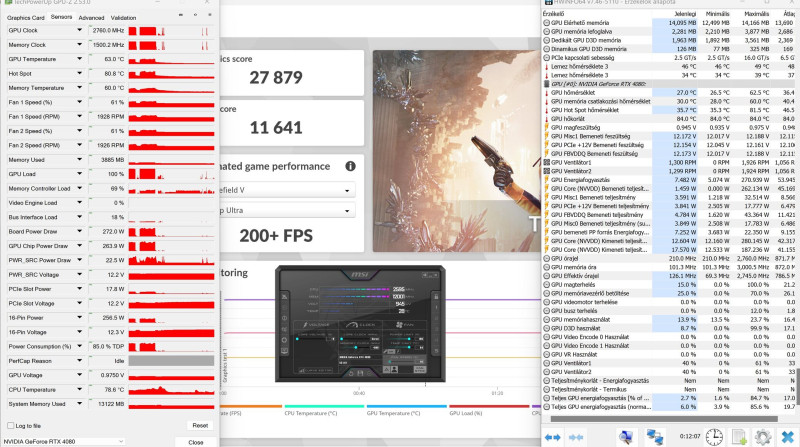800x447 pixels.
Task: Open NVIDIA GeForce RTX 4080 GPU selector
Action: [63, 441]
